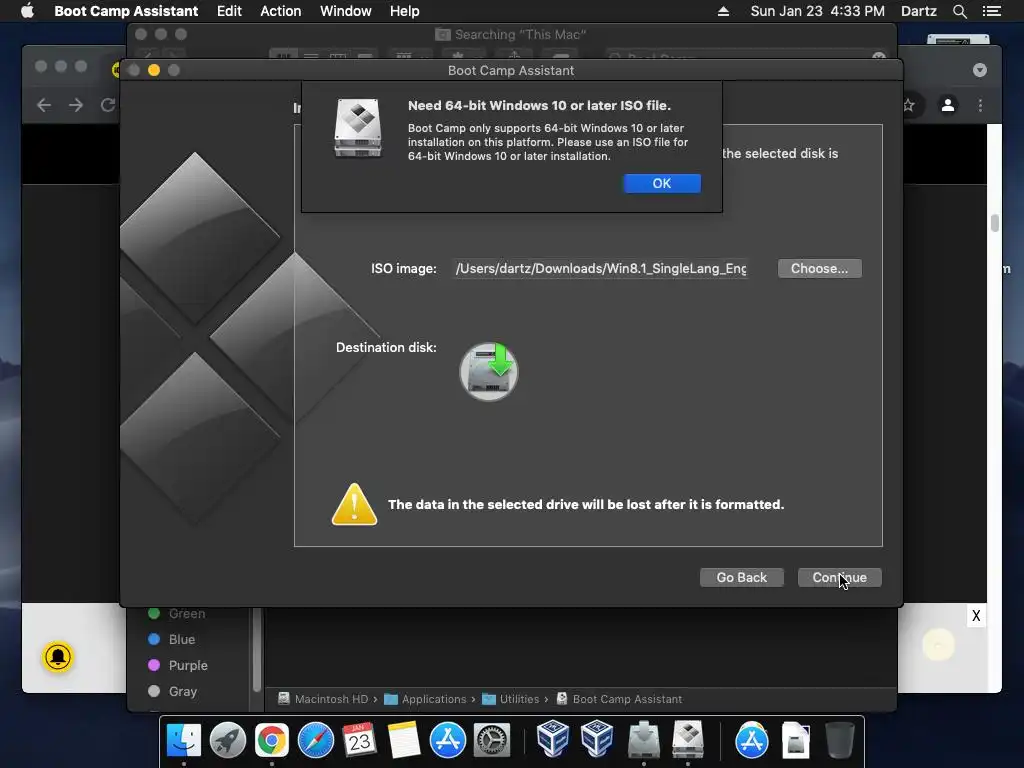Open VirtualBox icon beside System Preferences
The height and width of the screenshot is (768, 1024).
[x=552, y=739]
